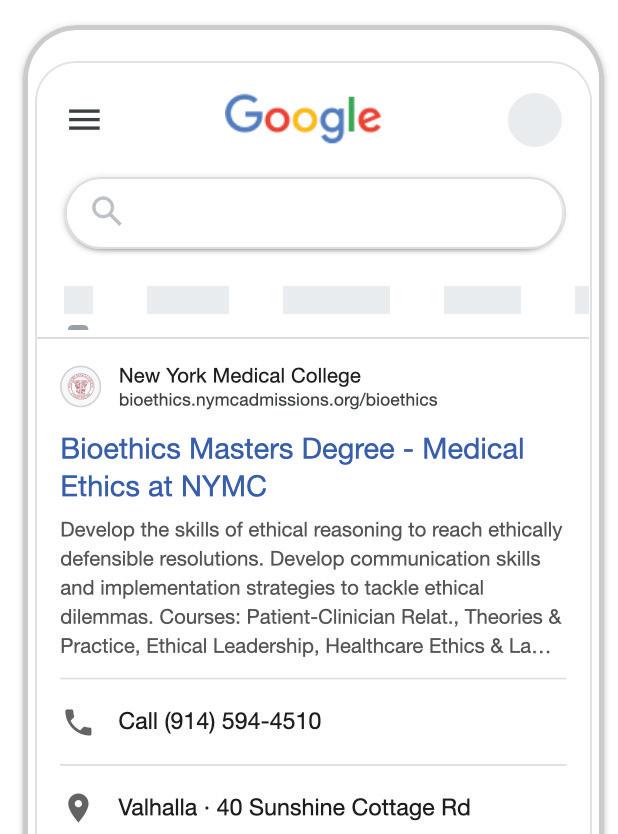
Task: Tap the location pin icon
Action: click(x=78, y=808)
